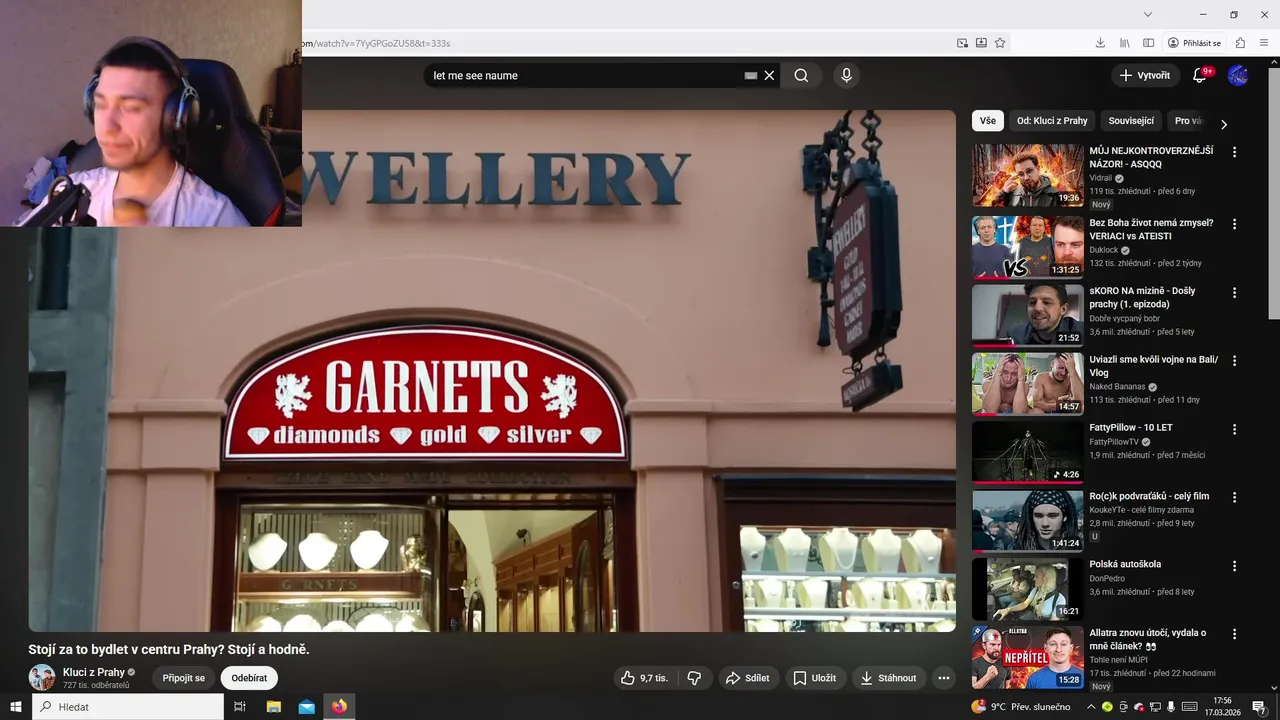Expand the list-all-tabs chevron

coord(1148,14)
